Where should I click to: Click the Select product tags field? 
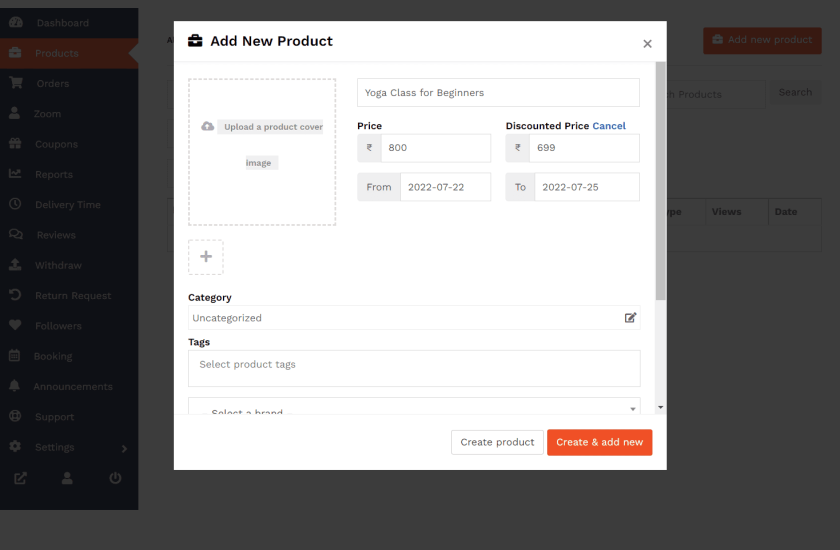click(x=414, y=368)
